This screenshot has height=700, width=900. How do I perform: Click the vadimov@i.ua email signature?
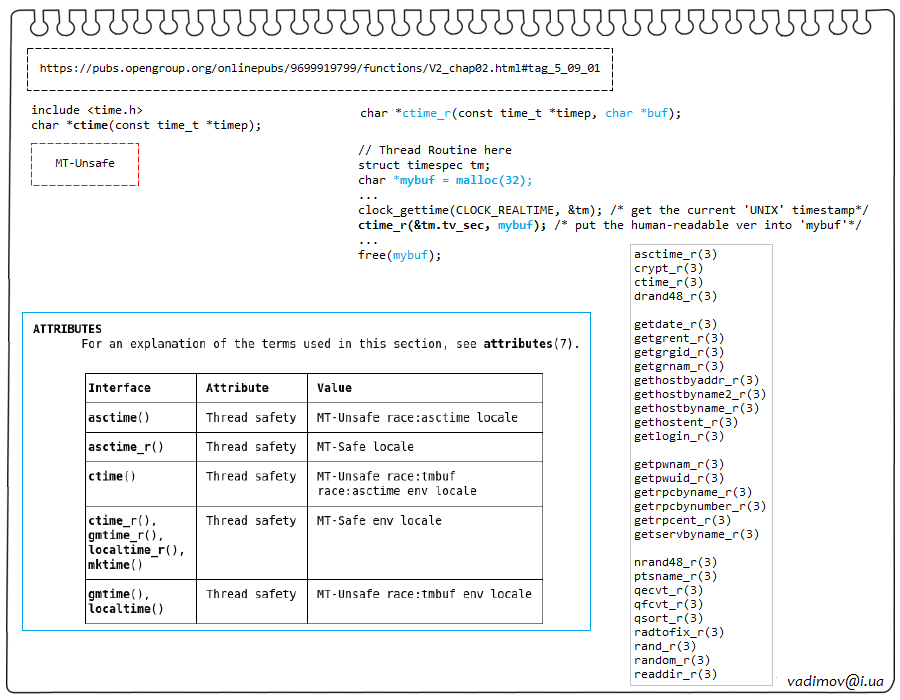click(835, 681)
